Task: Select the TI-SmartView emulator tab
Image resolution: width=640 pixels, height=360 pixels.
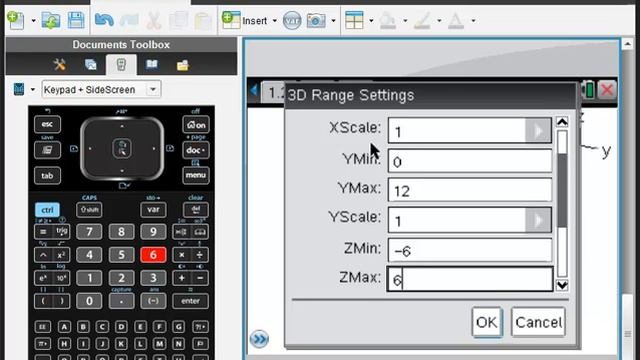Action: point(121,64)
